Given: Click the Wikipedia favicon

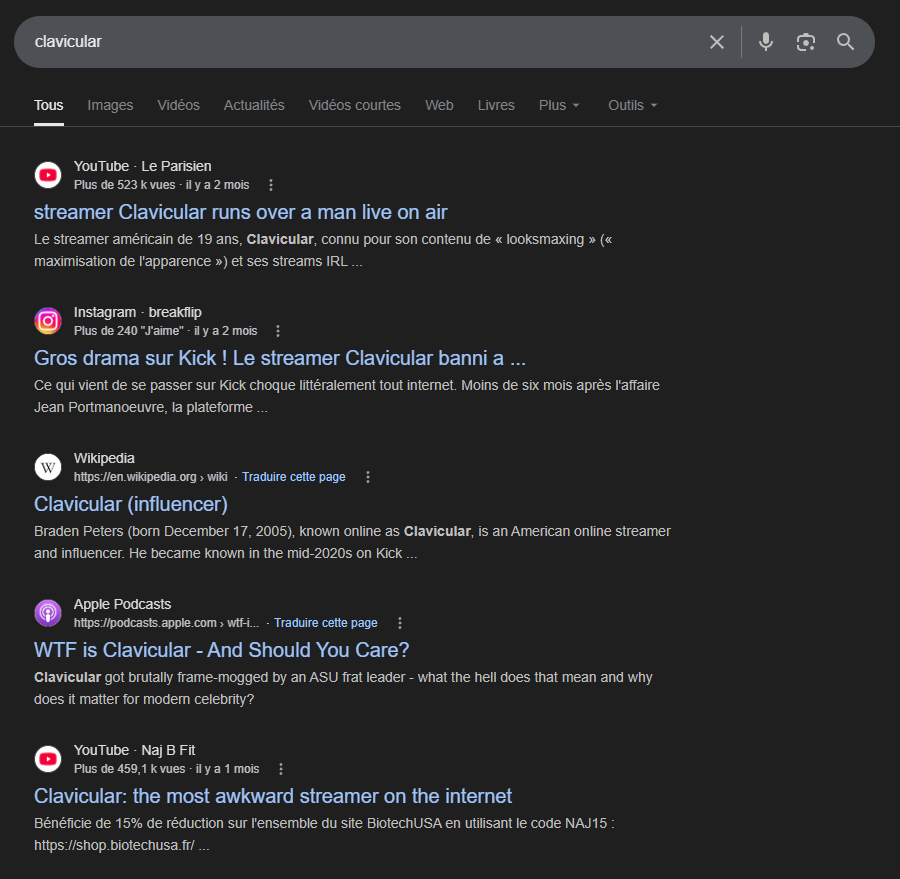Looking at the screenshot, I should click(48, 467).
